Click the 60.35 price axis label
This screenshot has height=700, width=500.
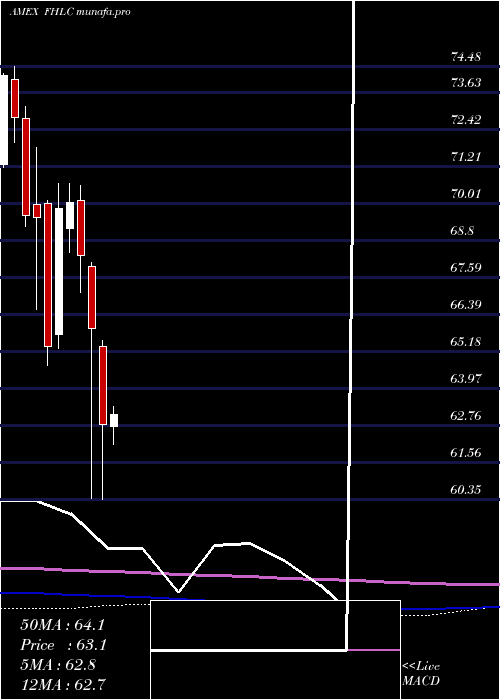[466, 490]
